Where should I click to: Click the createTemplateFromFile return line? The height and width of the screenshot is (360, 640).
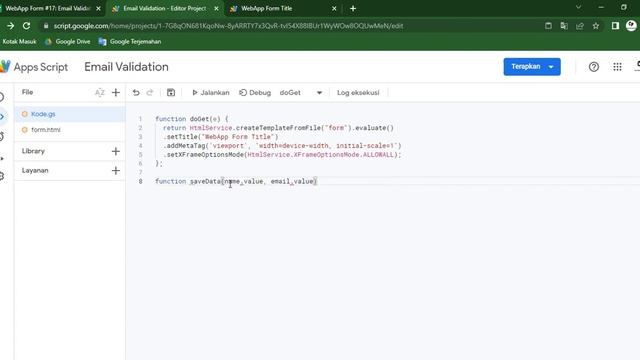coord(278,128)
